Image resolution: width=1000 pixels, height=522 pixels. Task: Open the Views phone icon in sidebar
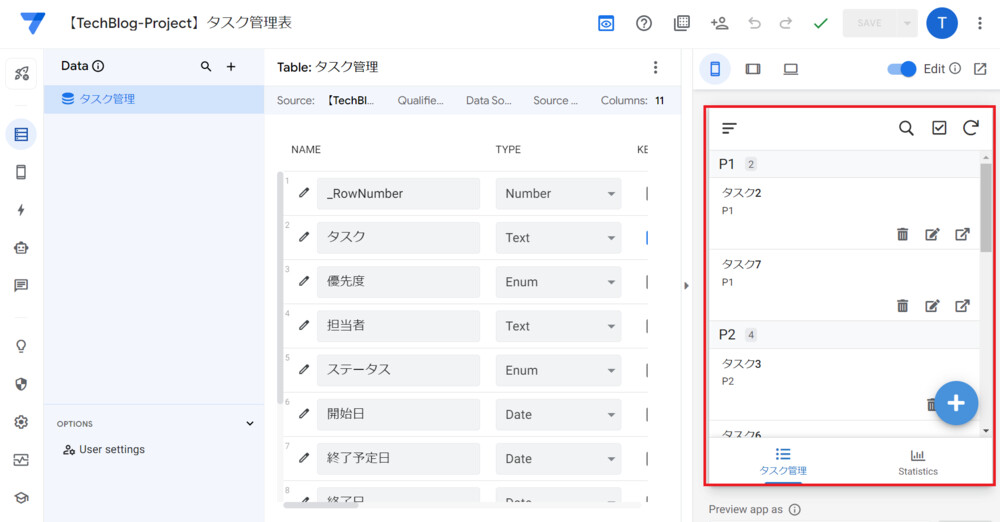click(21, 172)
